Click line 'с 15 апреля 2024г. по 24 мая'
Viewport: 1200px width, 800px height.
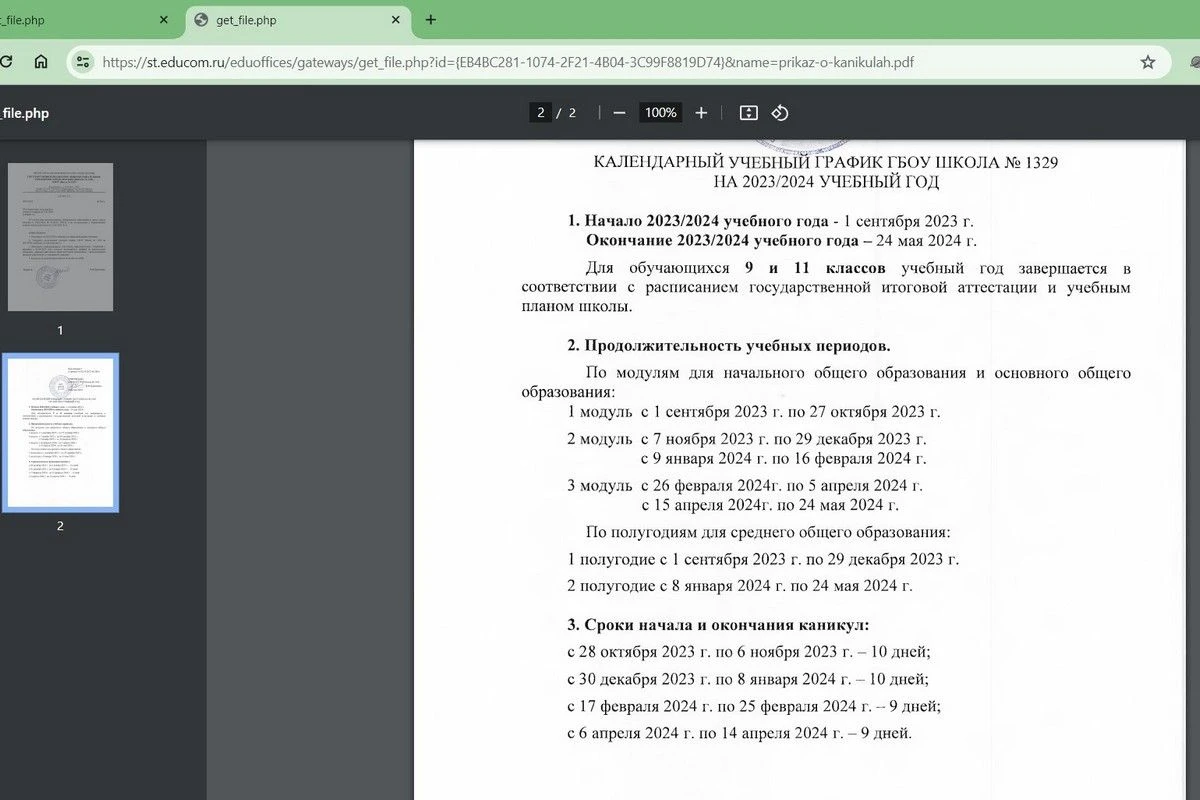771,505
